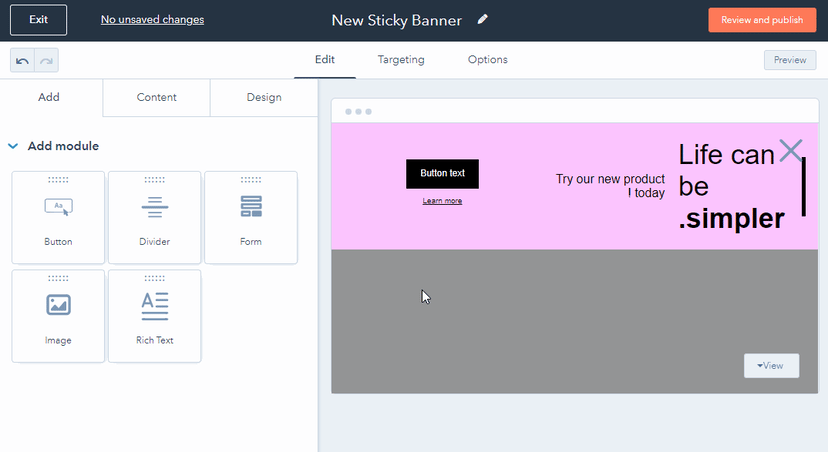This screenshot has height=452, width=828.
Task: Click the undo arrow icon
Action: pyautogui.click(x=22, y=60)
